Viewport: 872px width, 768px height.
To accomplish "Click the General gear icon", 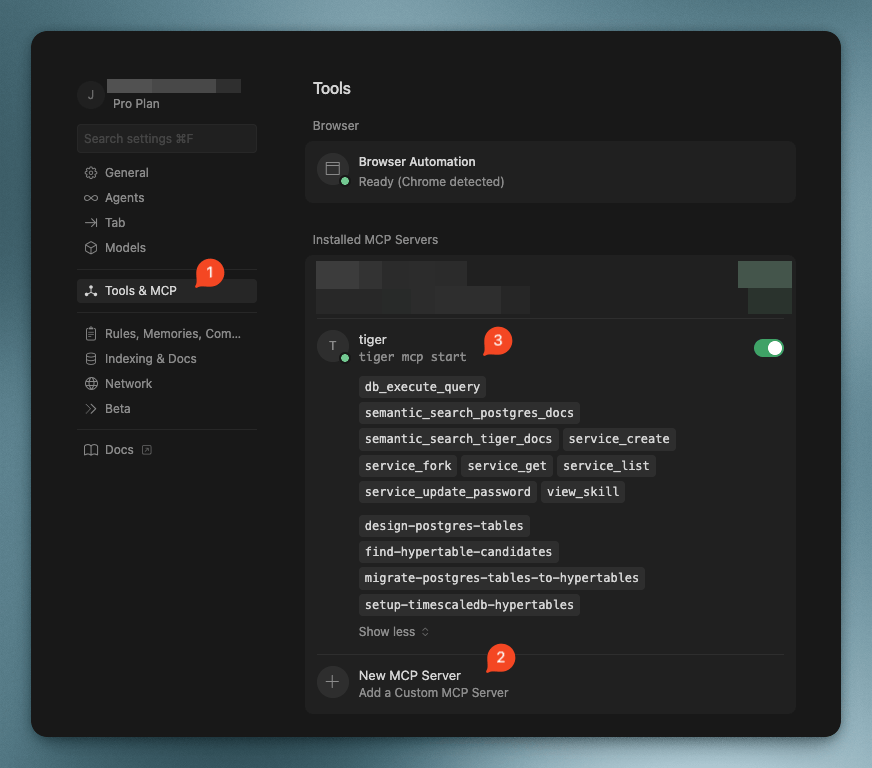I will click(x=91, y=173).
